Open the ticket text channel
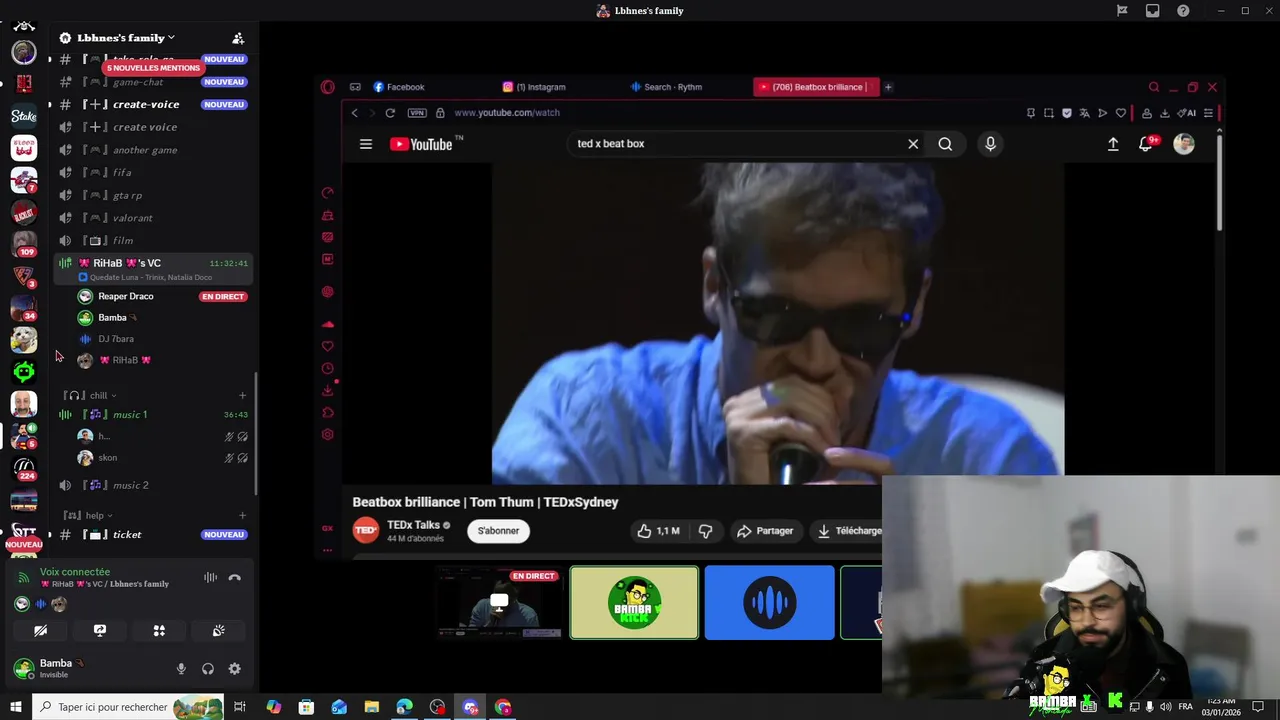Screen dimensions: 1280x720 [x=127, y=535]
